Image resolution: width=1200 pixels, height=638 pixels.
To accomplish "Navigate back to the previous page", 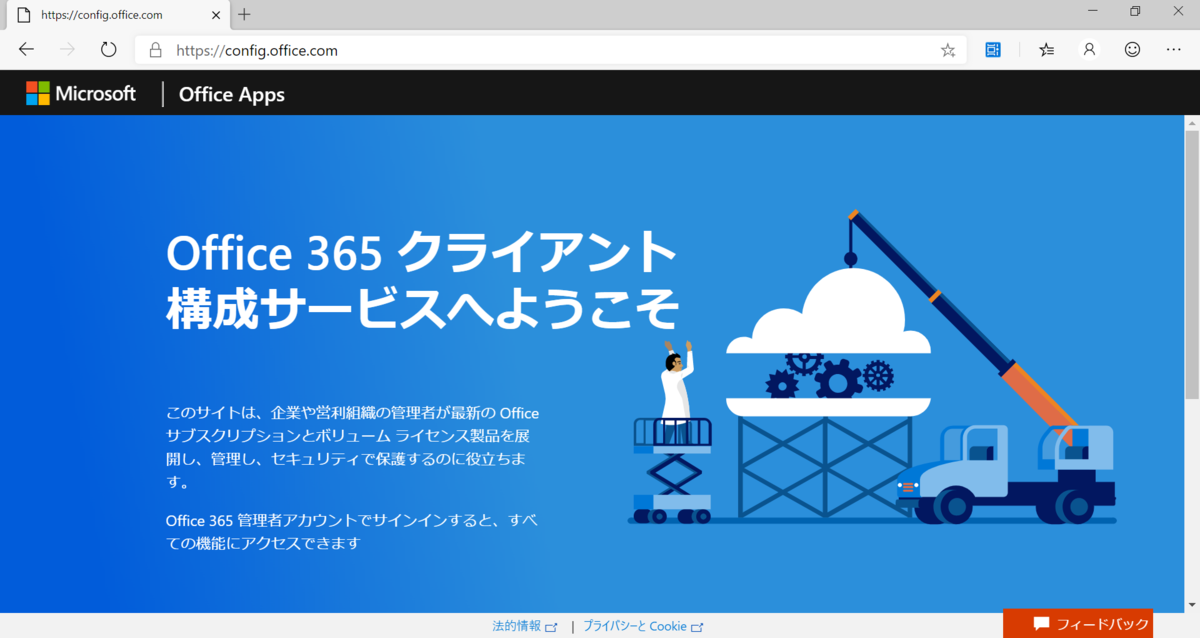I will 26,49.
